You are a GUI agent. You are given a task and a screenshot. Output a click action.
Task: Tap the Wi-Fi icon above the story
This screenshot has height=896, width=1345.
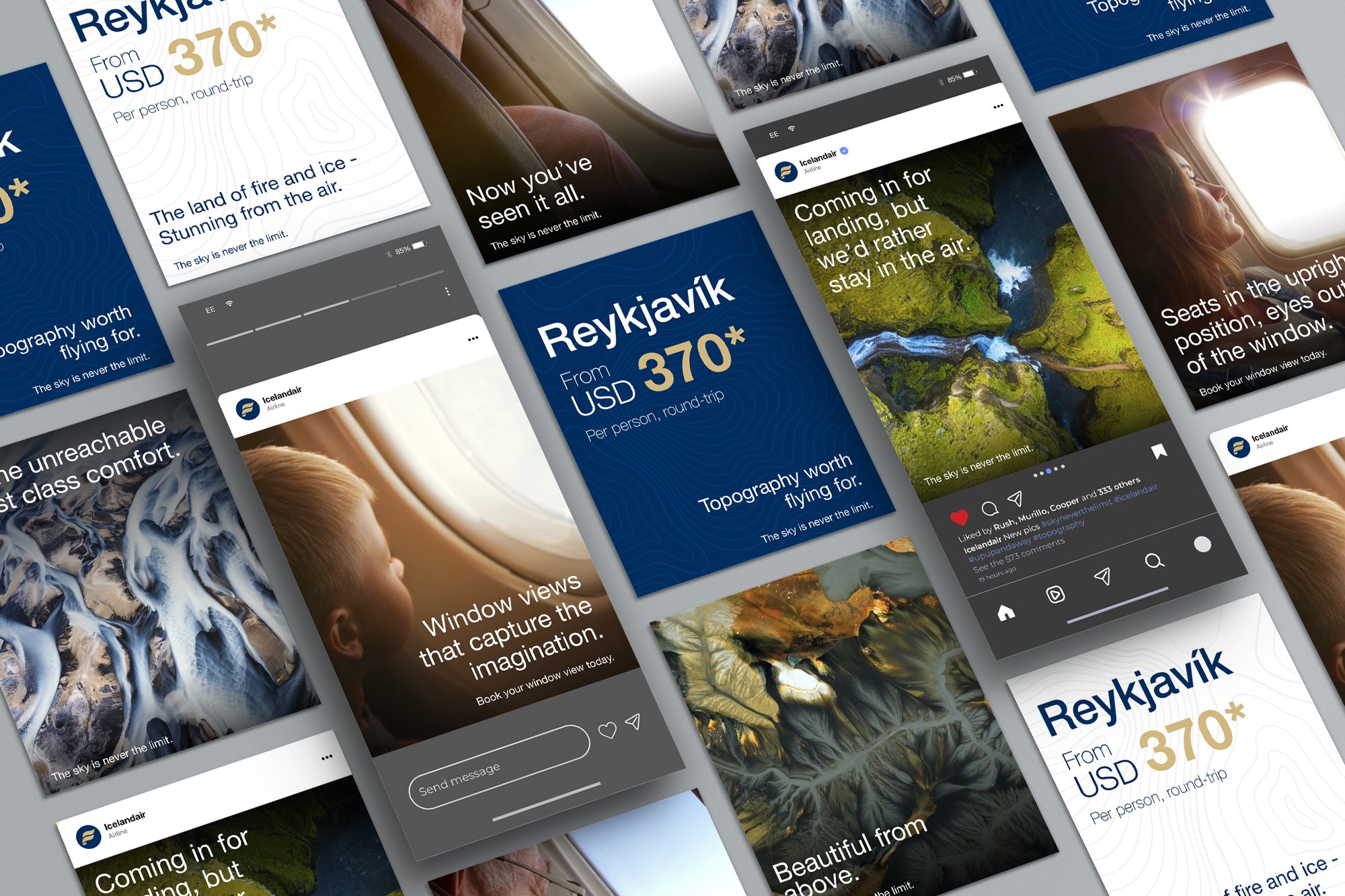click(x=229, y=304)
